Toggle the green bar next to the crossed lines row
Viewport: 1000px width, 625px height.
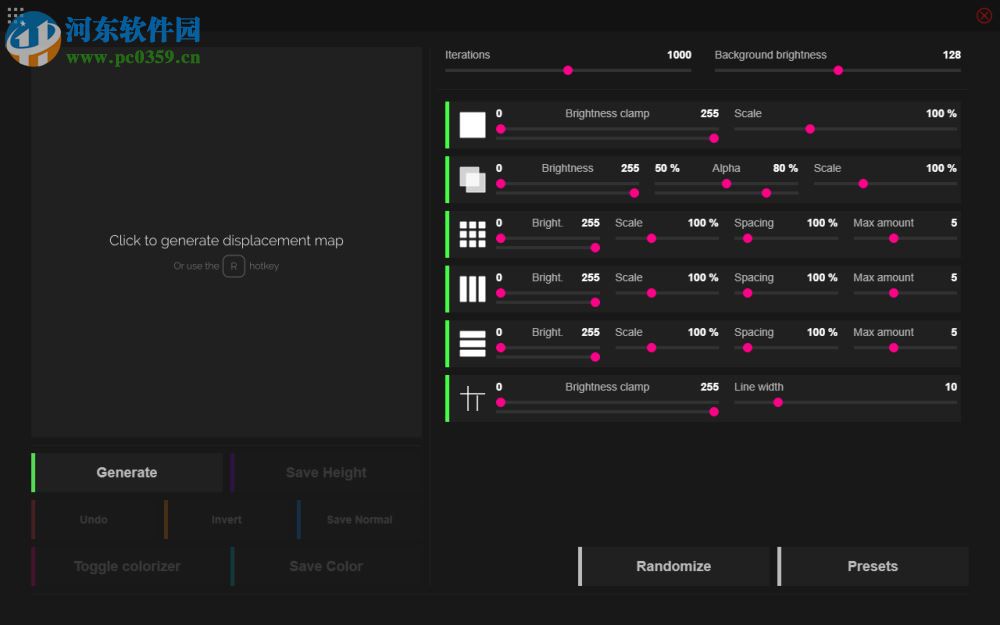click(448, 397)
